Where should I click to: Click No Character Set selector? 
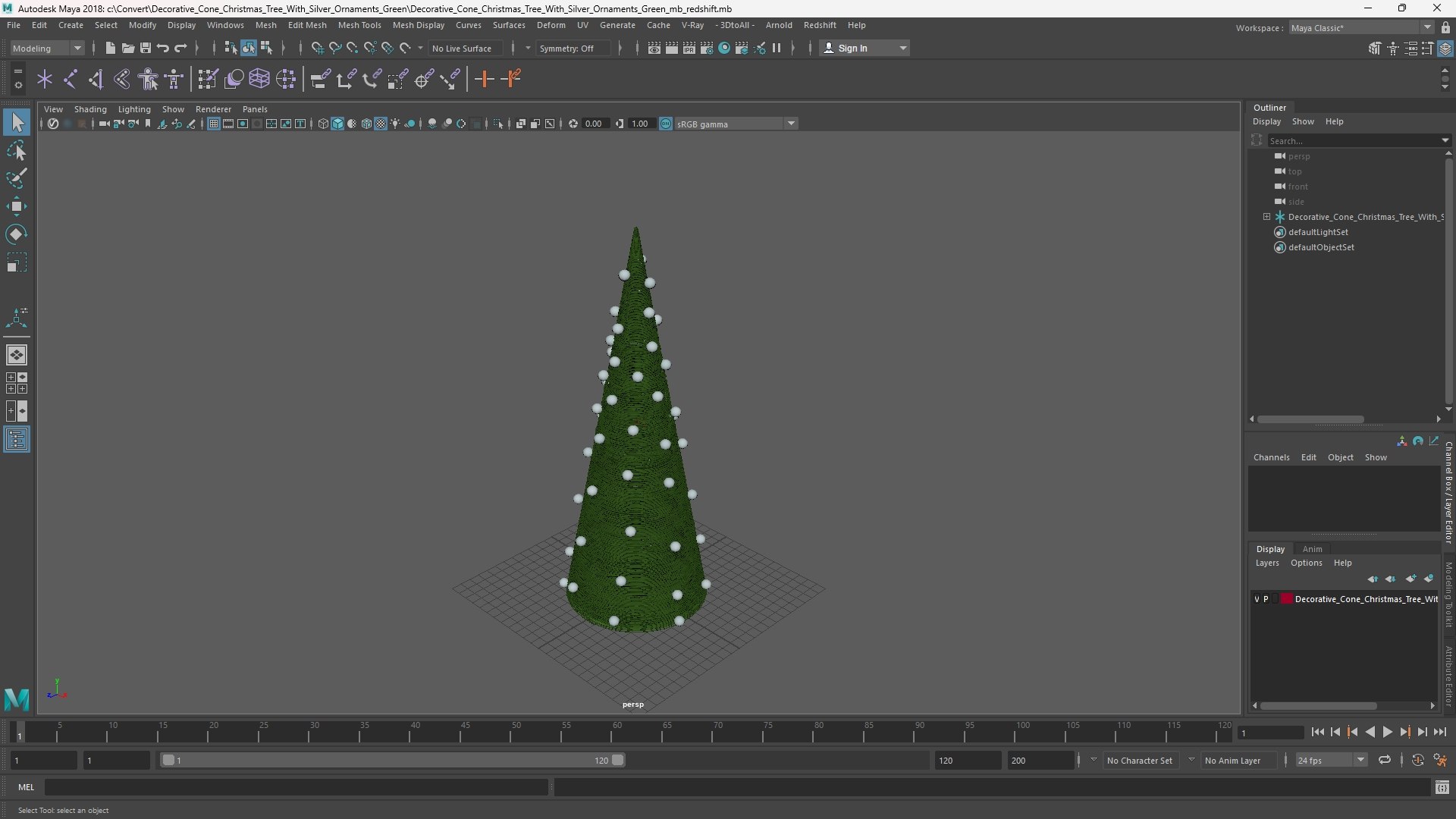pyautogui.click(x=1139, y=760)
